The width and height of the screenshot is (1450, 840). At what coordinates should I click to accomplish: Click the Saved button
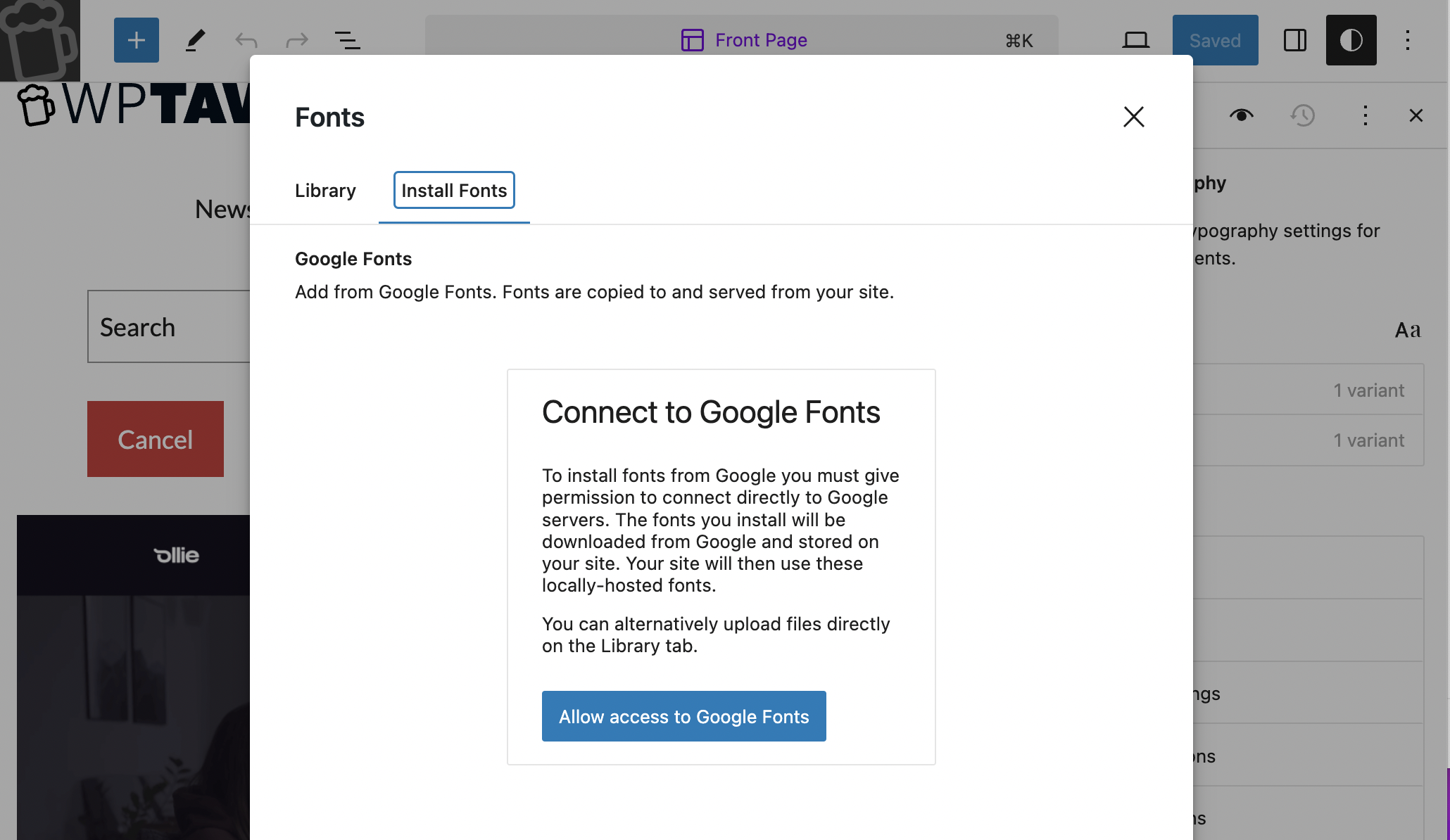pyautogui.click(x=1215, y=40)
